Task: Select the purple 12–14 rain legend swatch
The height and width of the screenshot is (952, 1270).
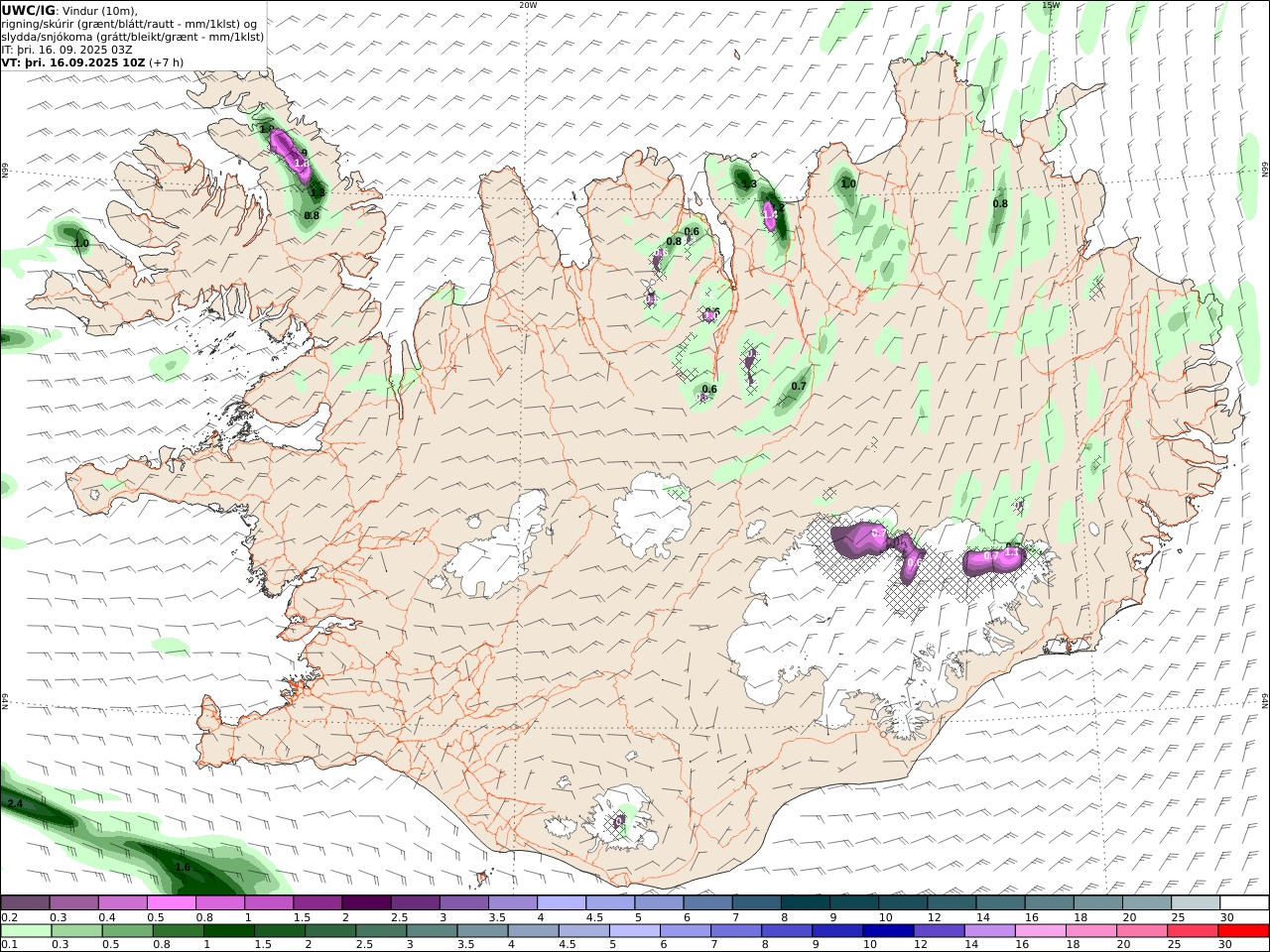Action: [x=938, y=931]
